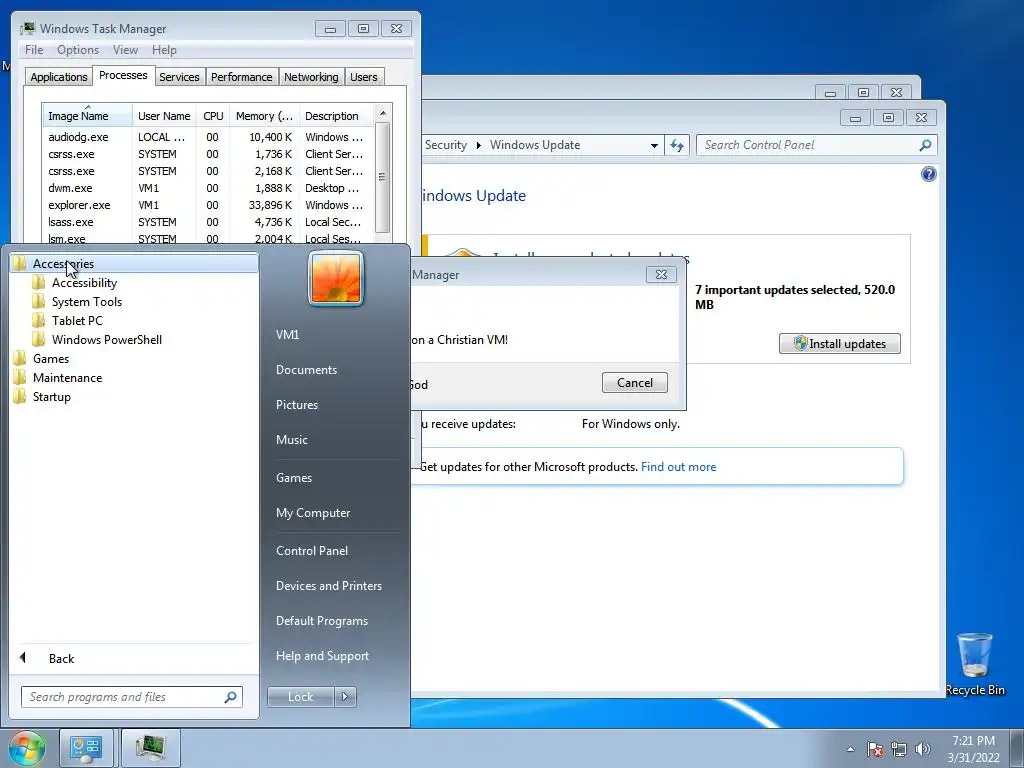Click the volume speaker tray icon

922,750
